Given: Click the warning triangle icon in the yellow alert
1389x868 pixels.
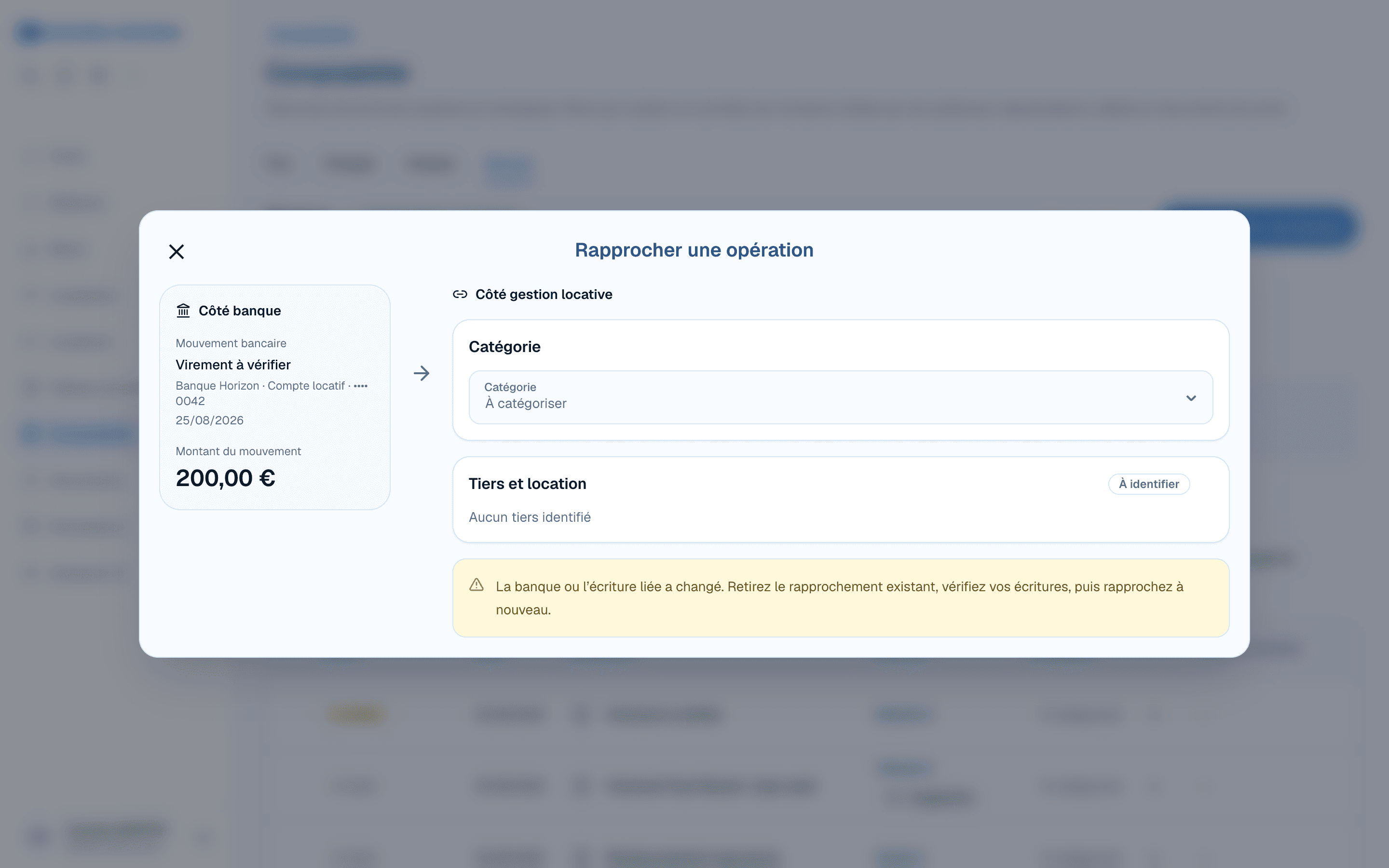Looking at the screenshot, I should tap(477, 585).
